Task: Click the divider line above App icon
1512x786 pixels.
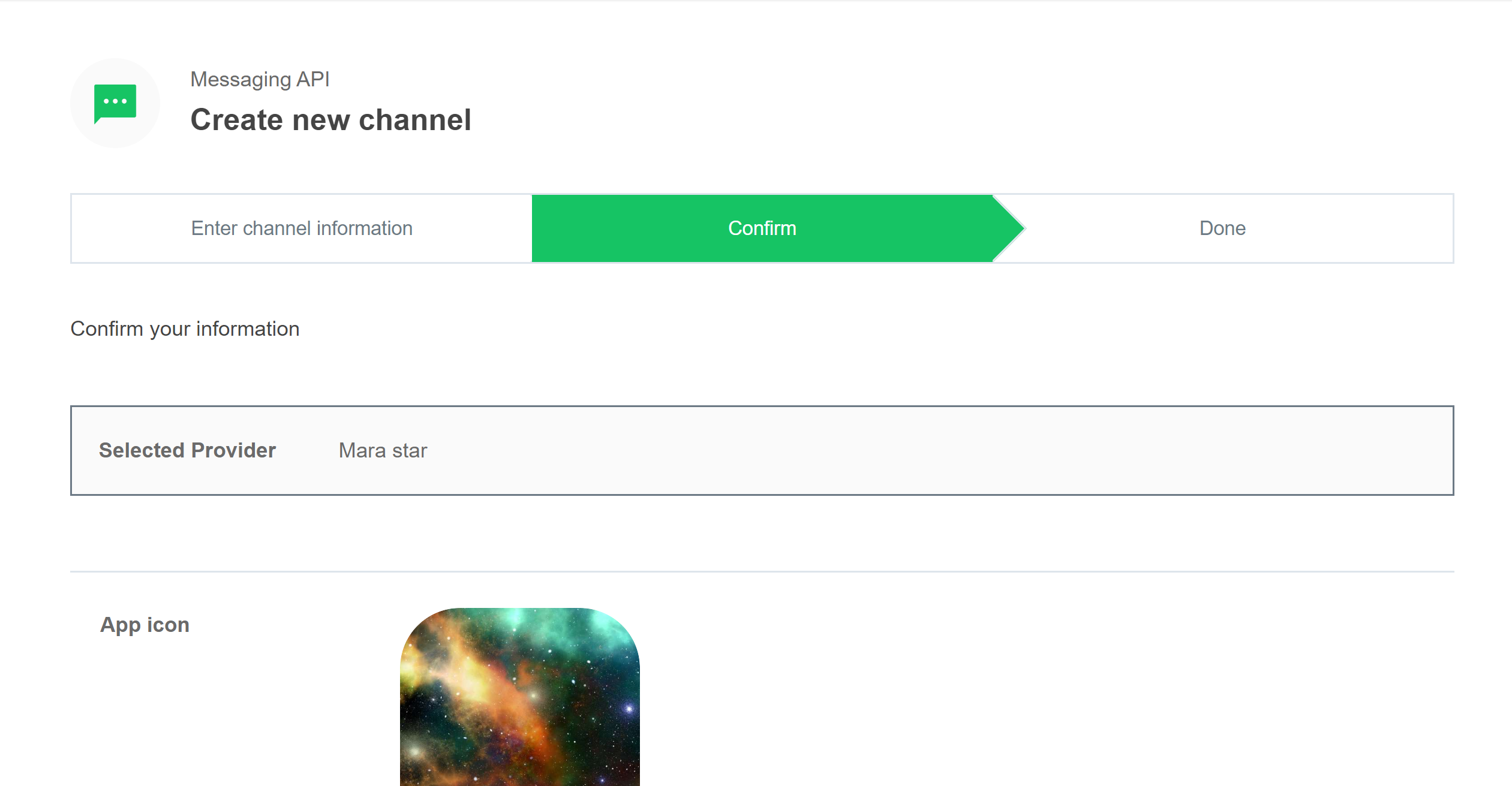Action: (762, 571)
